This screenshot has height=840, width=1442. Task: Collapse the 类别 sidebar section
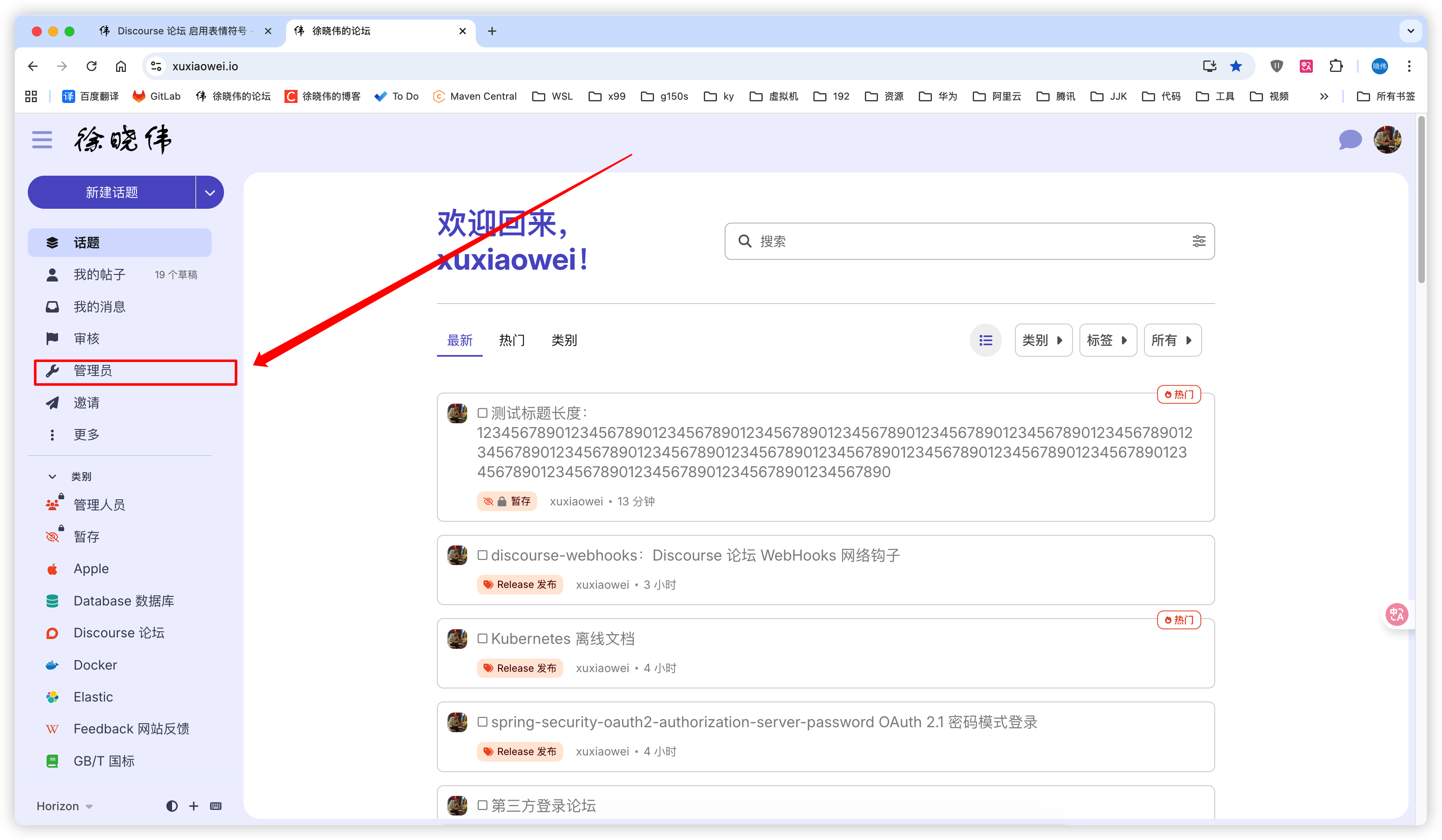tap(53, 476)
